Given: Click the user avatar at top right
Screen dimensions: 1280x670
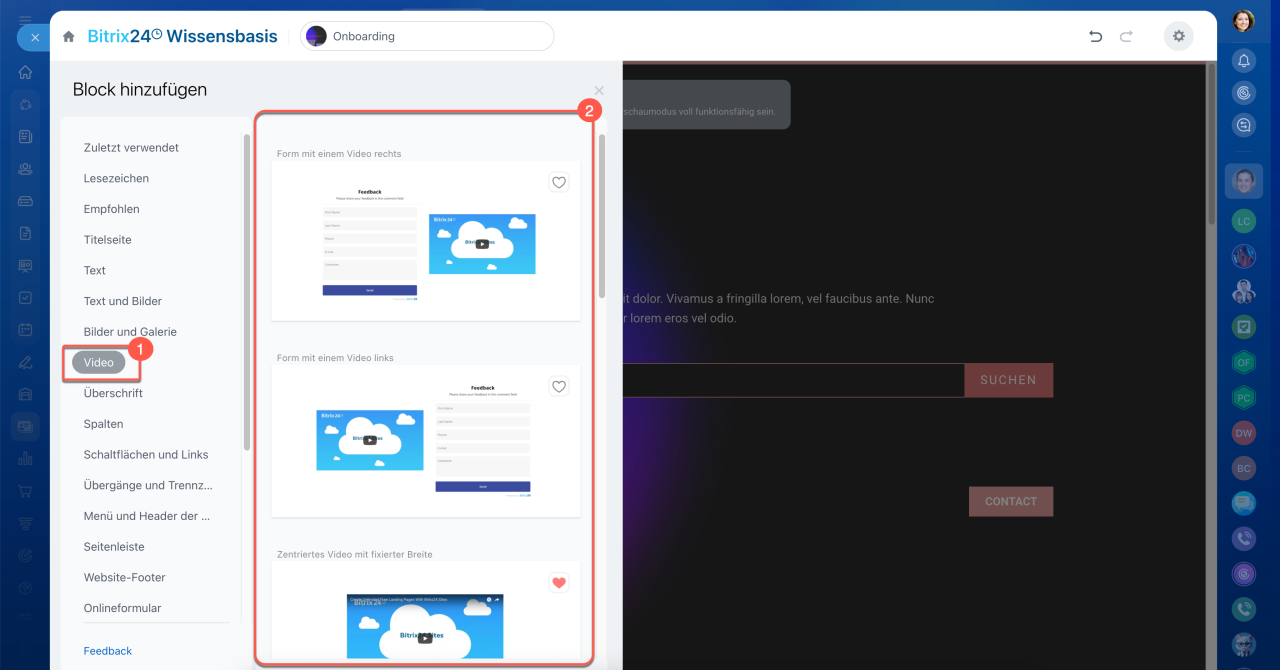Looking at the screenshot, I should [1243, 21].
